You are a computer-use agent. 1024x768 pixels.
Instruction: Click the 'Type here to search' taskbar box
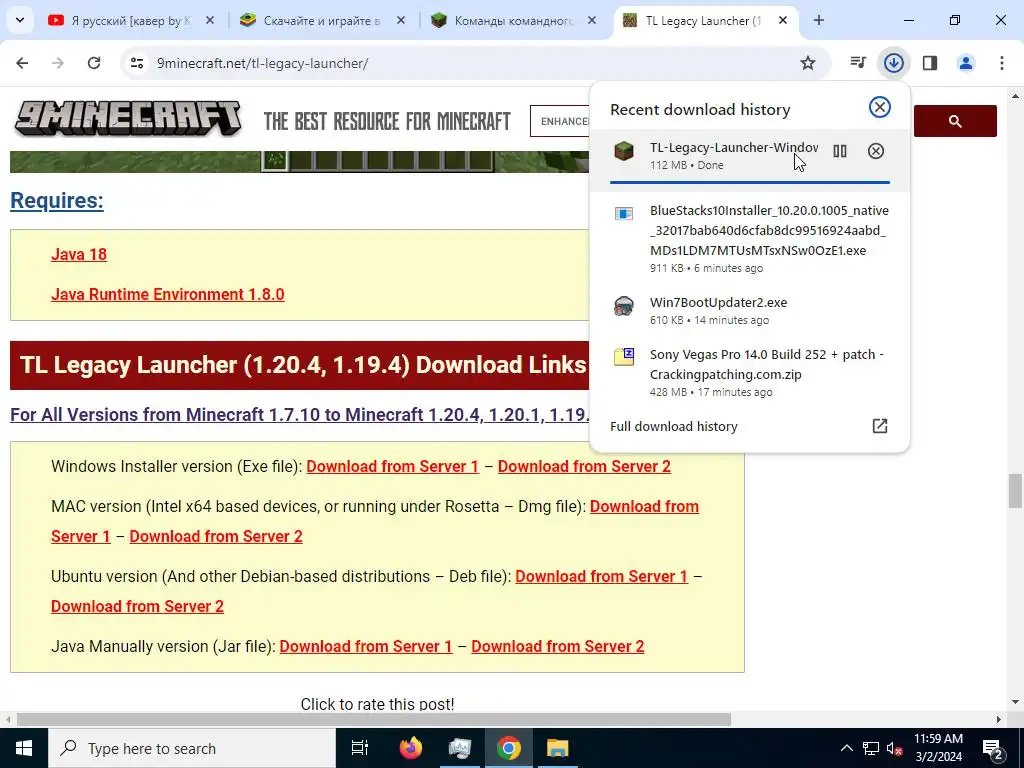click(192, 748)
